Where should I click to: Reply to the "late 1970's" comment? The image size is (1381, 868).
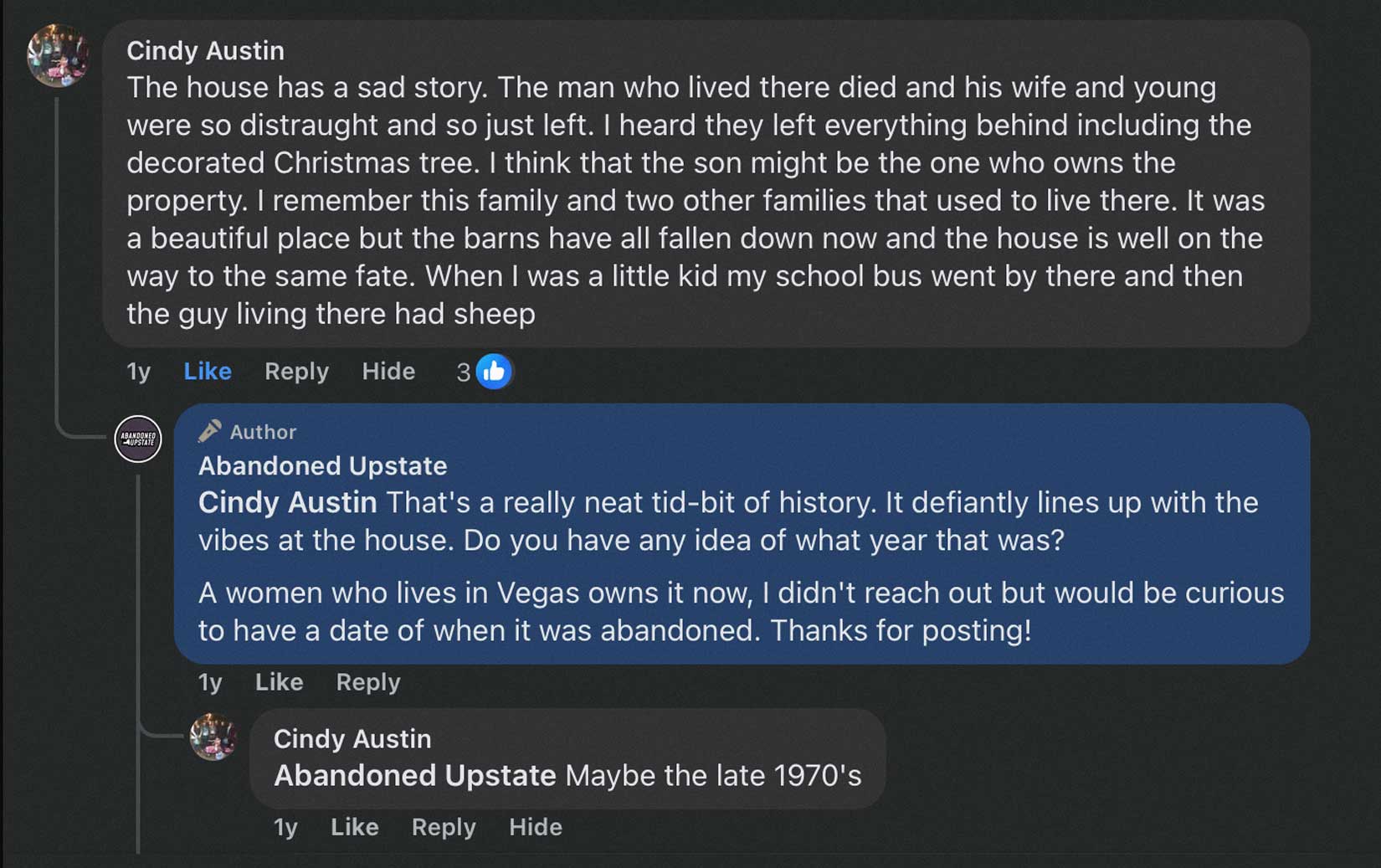coord(443,827)
